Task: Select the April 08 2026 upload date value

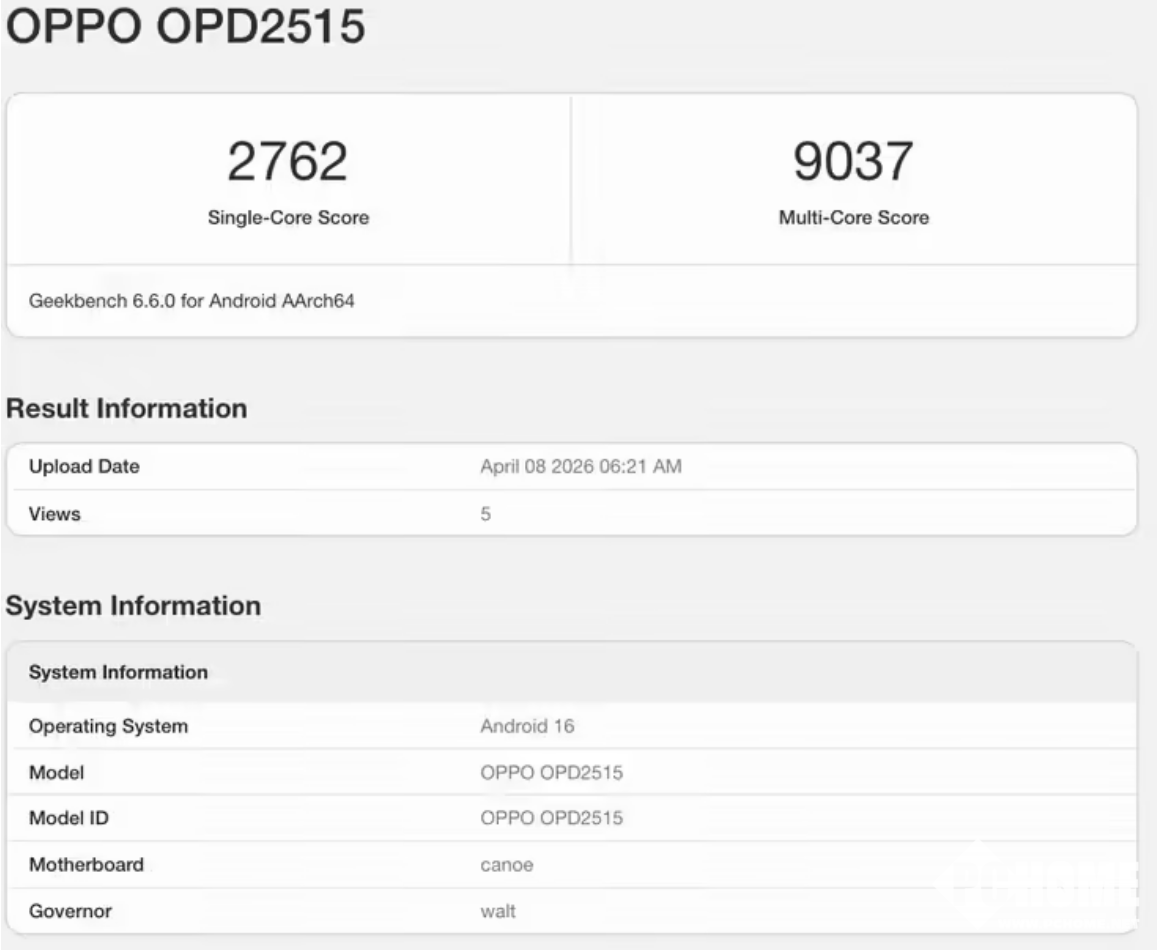Action: coord(581,467)
